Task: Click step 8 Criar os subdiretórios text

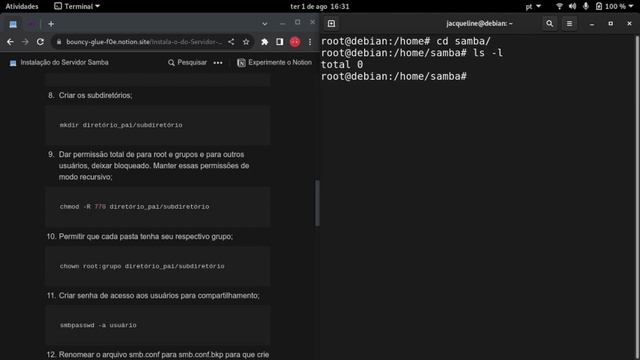Action: point(95,96)
